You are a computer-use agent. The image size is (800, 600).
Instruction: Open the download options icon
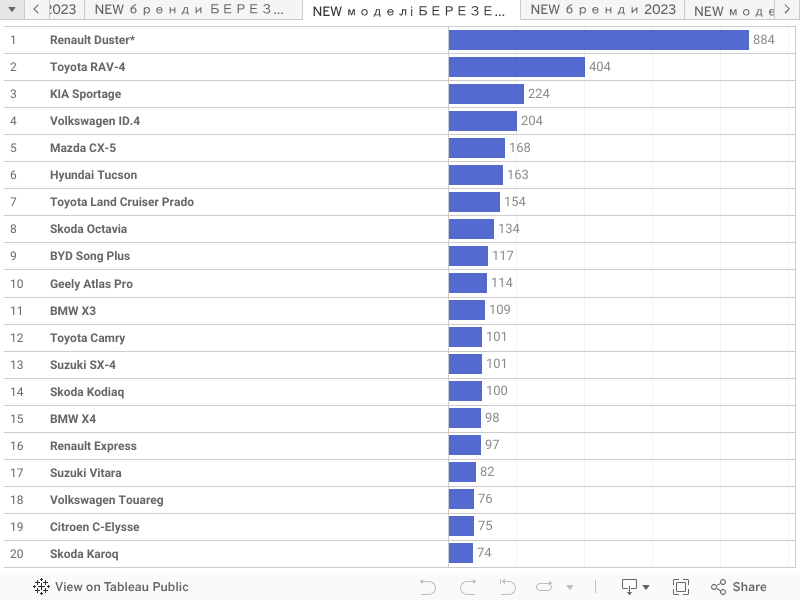coord(635,587)
